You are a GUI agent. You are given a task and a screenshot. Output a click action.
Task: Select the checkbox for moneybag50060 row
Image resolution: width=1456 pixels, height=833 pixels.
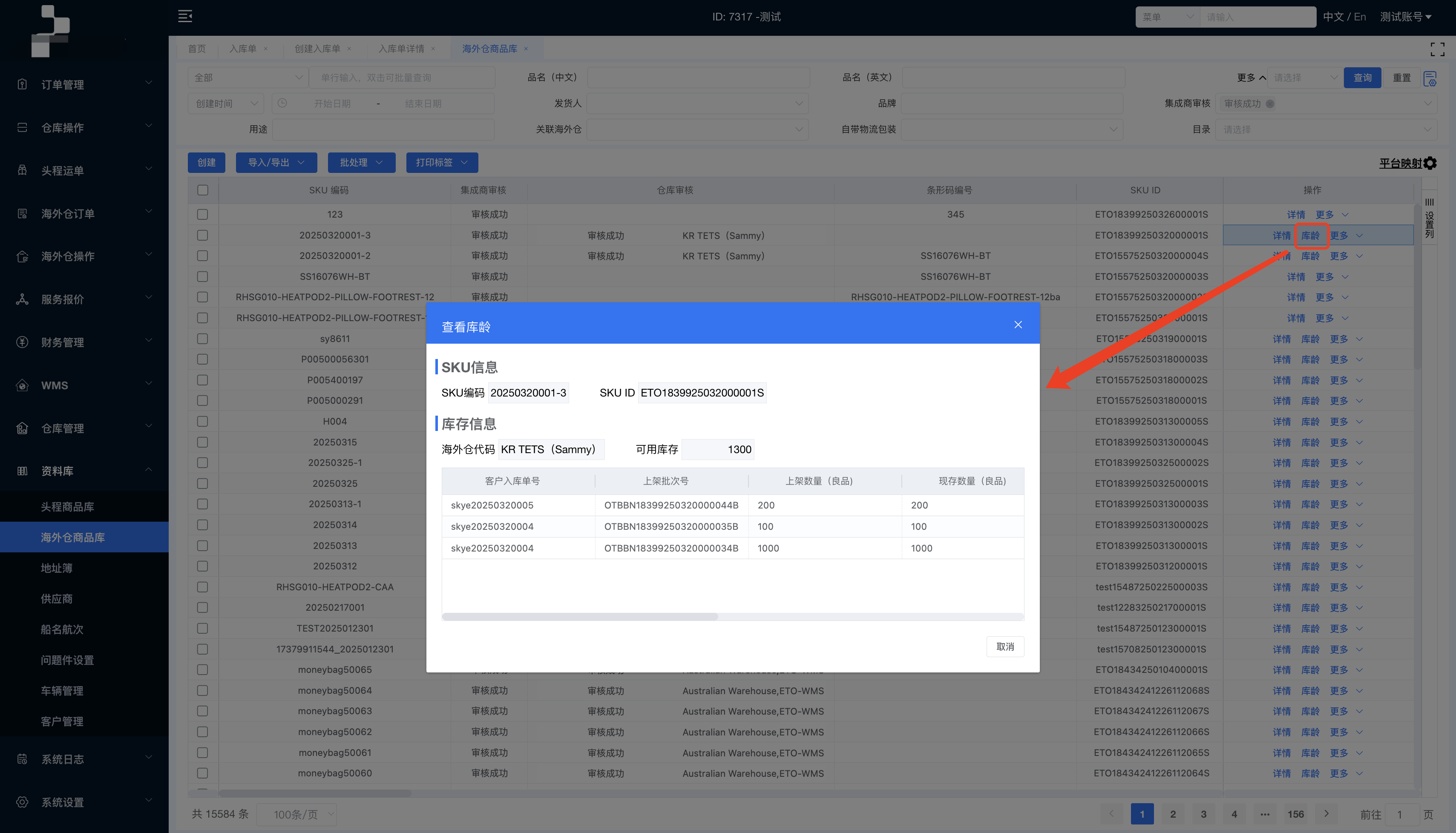(202, 773)
